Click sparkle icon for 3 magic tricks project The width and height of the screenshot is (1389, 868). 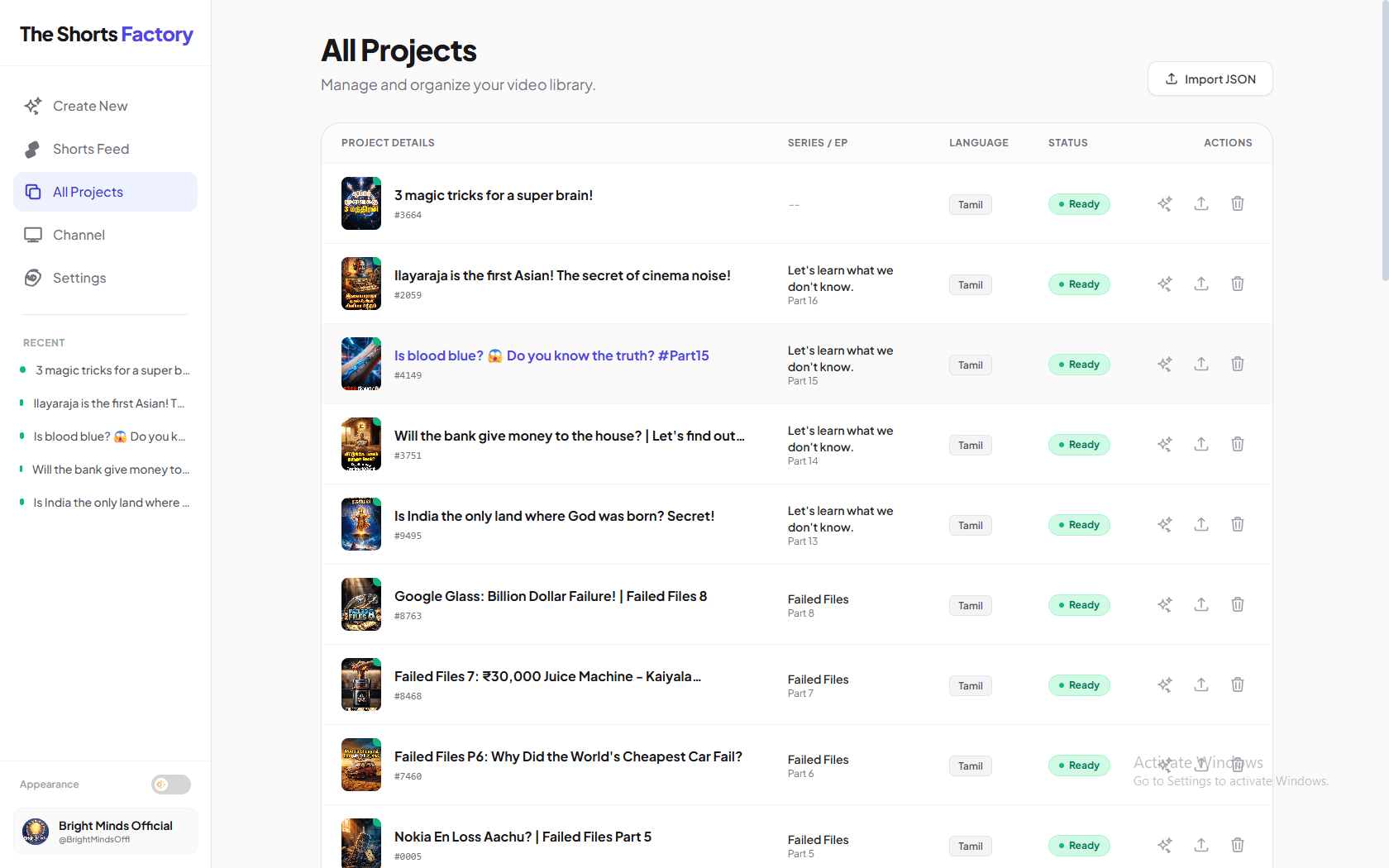click(1165, 203)
